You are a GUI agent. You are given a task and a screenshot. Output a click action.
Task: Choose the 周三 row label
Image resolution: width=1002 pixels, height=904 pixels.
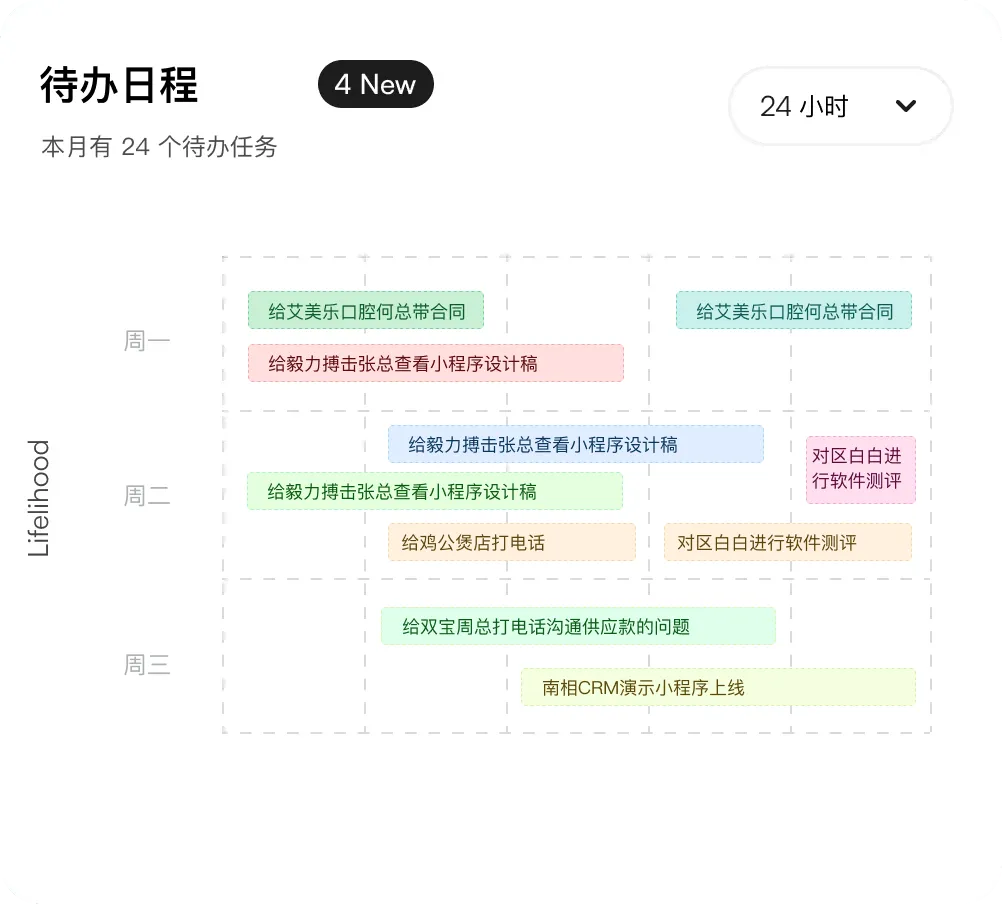tap(147, 665)
